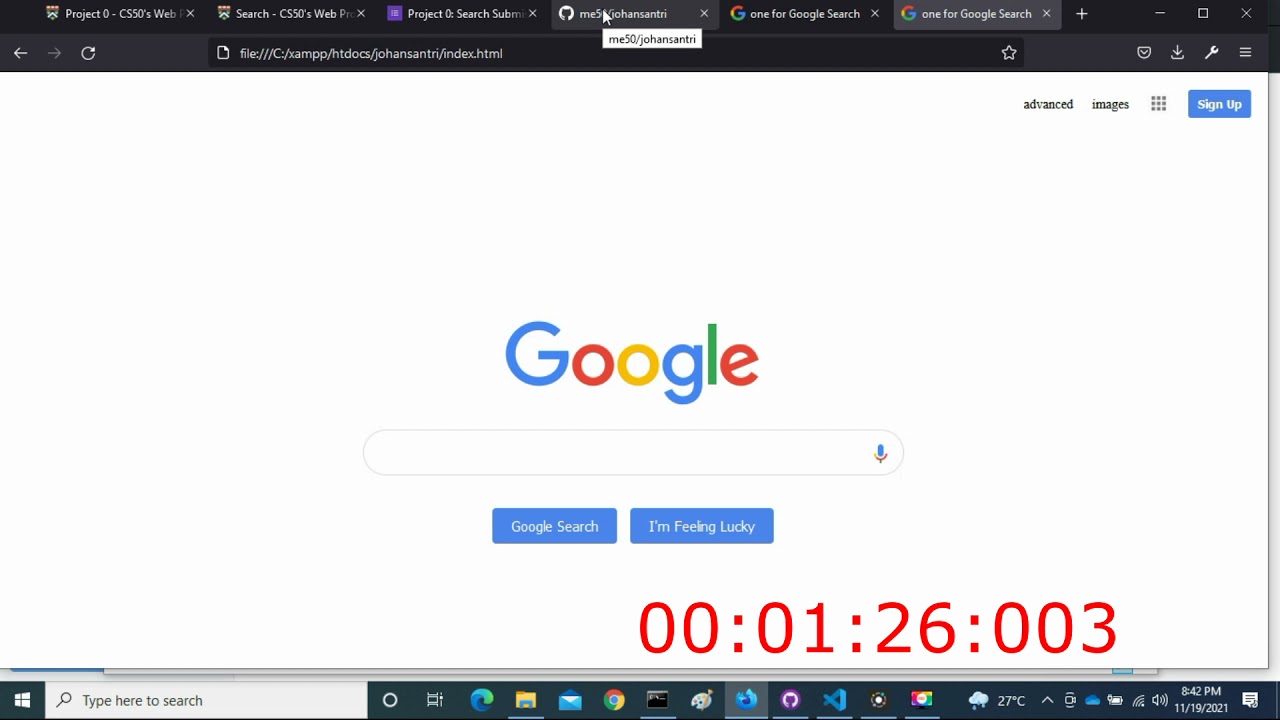Open the developer tools wrench icon

tap(1211, 53)
